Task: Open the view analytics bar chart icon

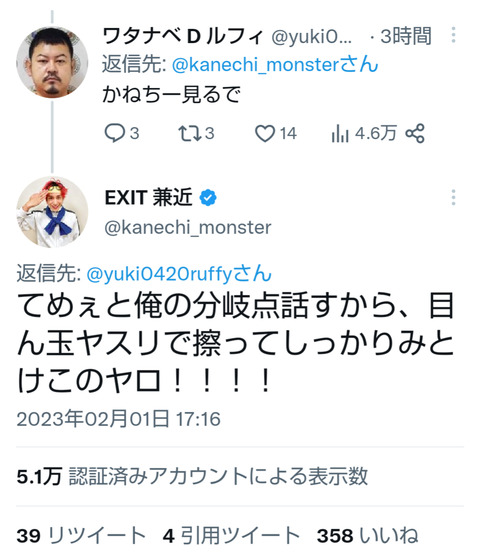Action: click(340, 134)
